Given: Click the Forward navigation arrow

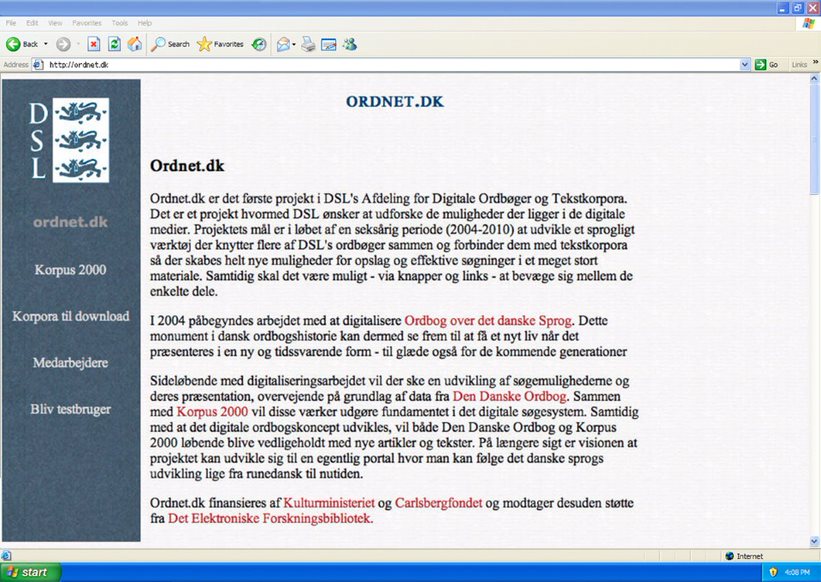Looking at the screenshot, I should 63,44.
